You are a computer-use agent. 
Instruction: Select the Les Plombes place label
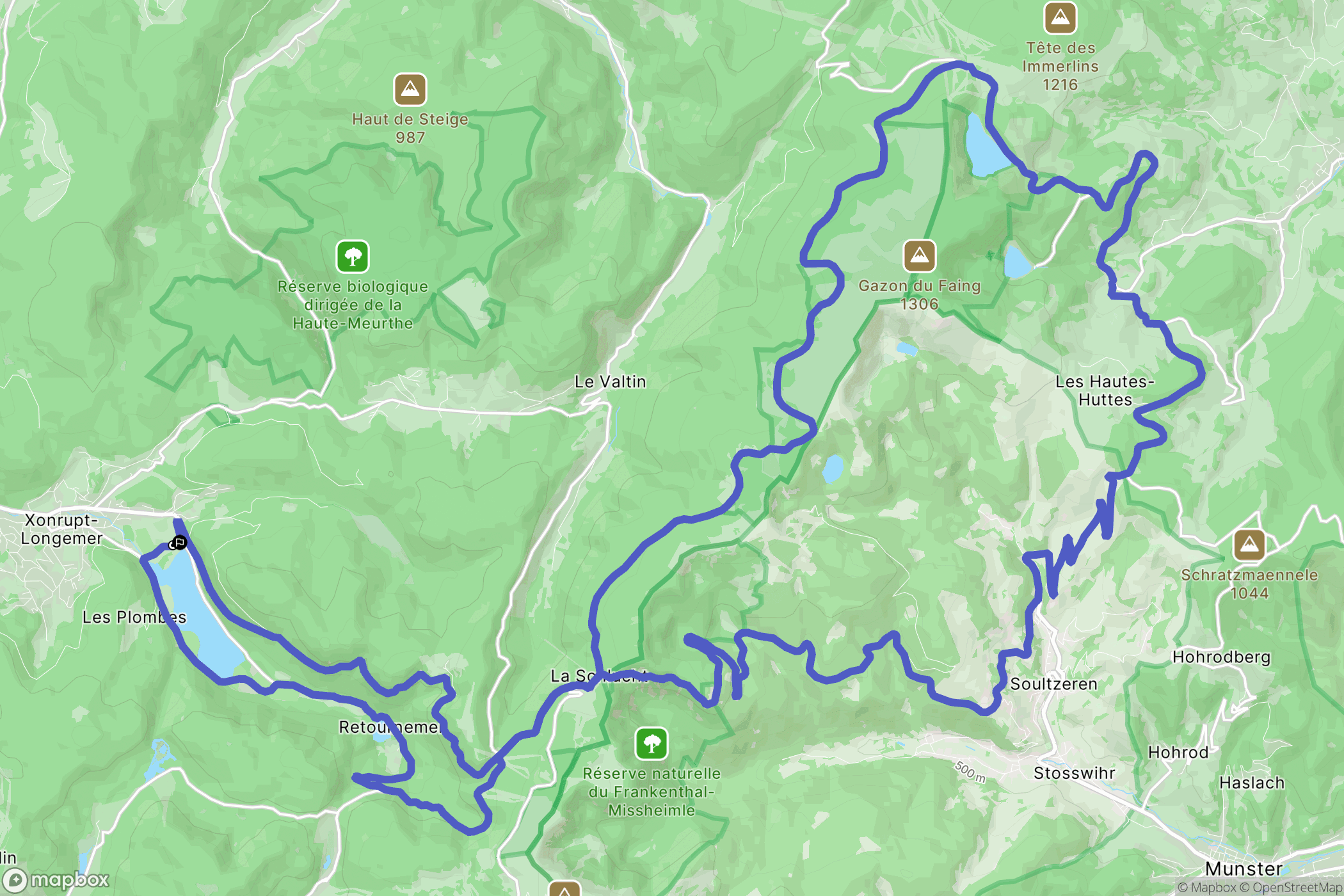[x=134, y=618]
